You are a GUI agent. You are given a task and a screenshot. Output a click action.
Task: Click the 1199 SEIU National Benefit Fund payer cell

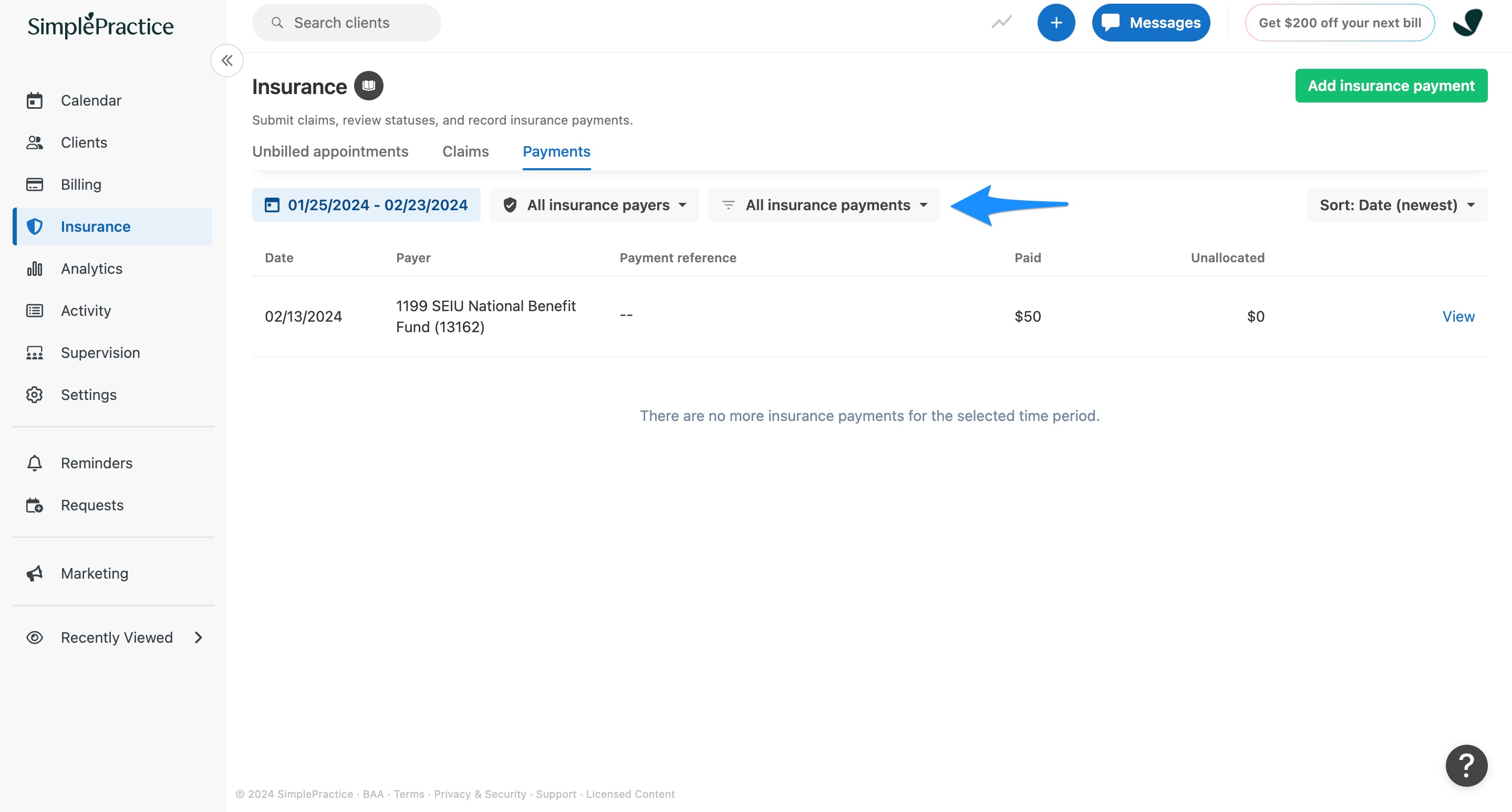pyautogui.click(x=485, y=316)
